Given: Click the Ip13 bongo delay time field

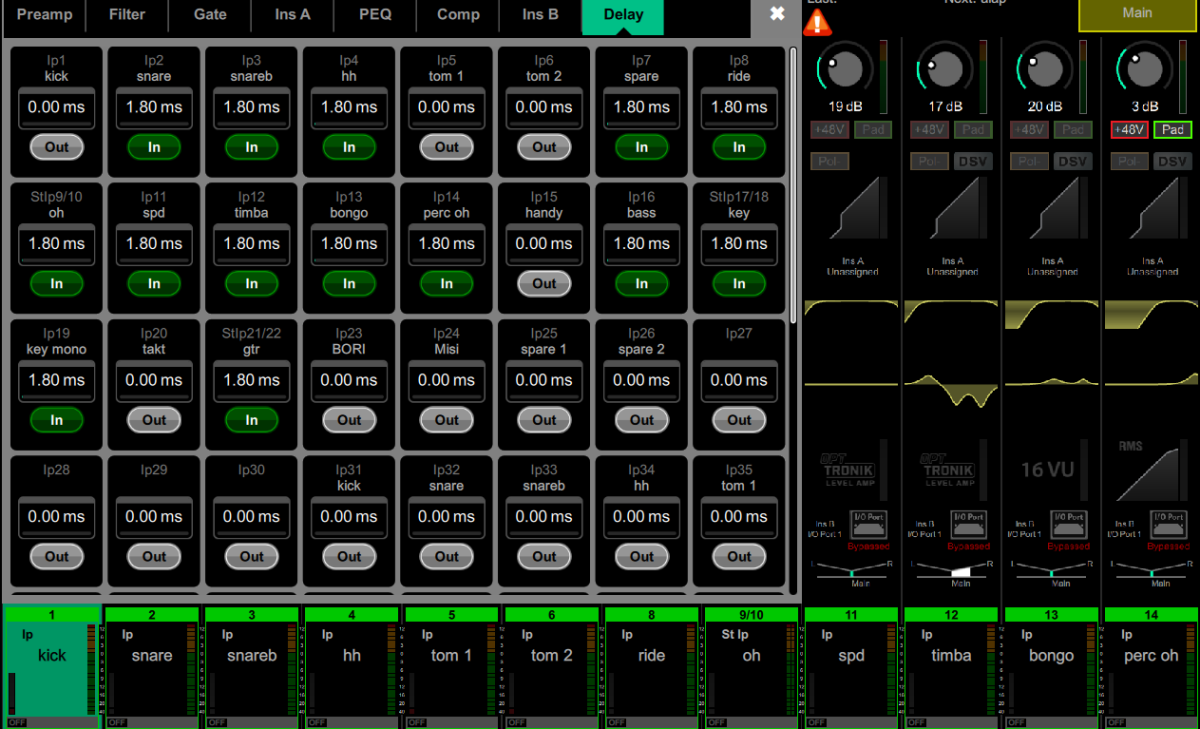Looking at the screenshot, I should point(349,243).
